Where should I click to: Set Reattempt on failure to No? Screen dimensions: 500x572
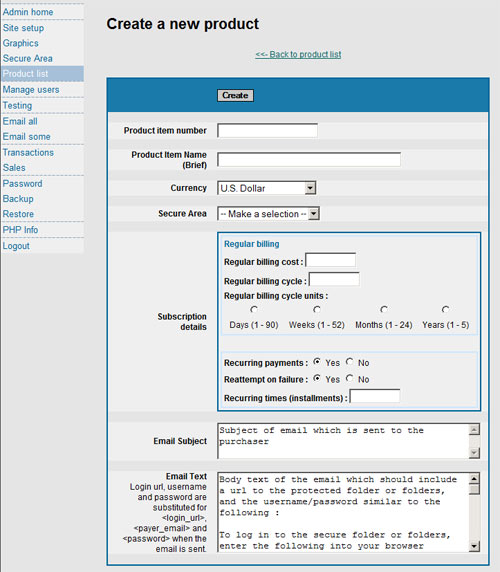[x=349, y=378]
